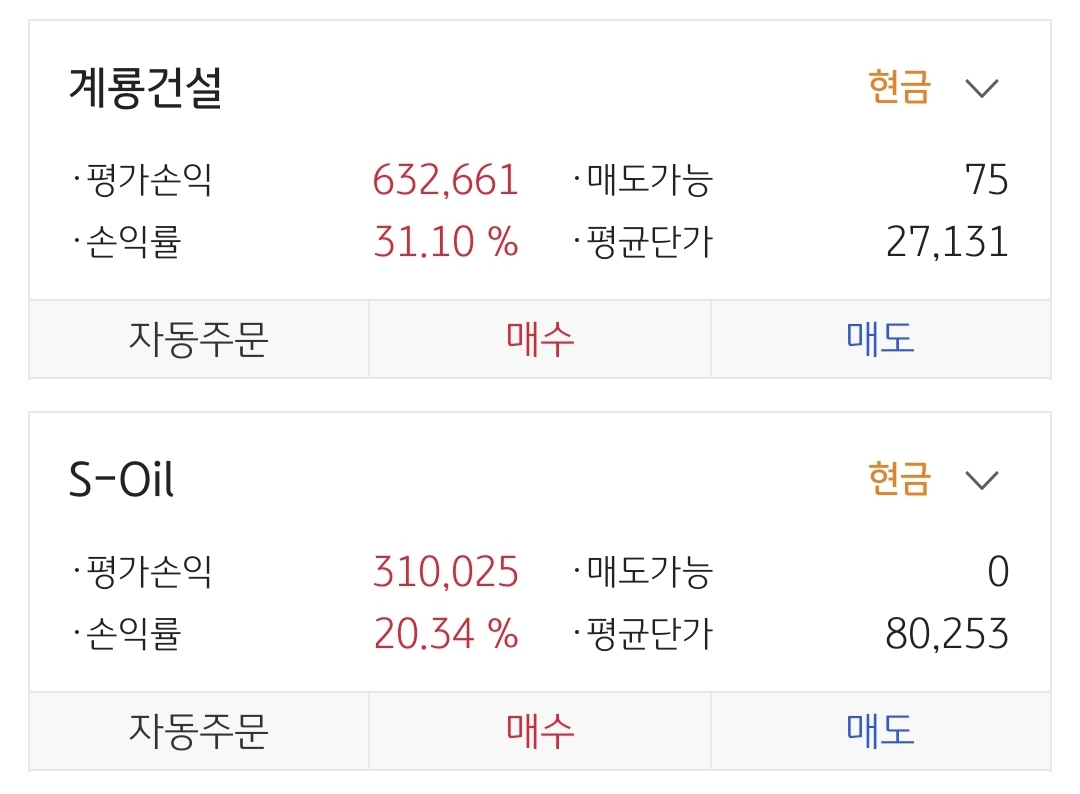The width and height of the screenshot is (1080, 794).
Task: Open 자동주문 for S-Oil
Action: [x=198, y=731]
